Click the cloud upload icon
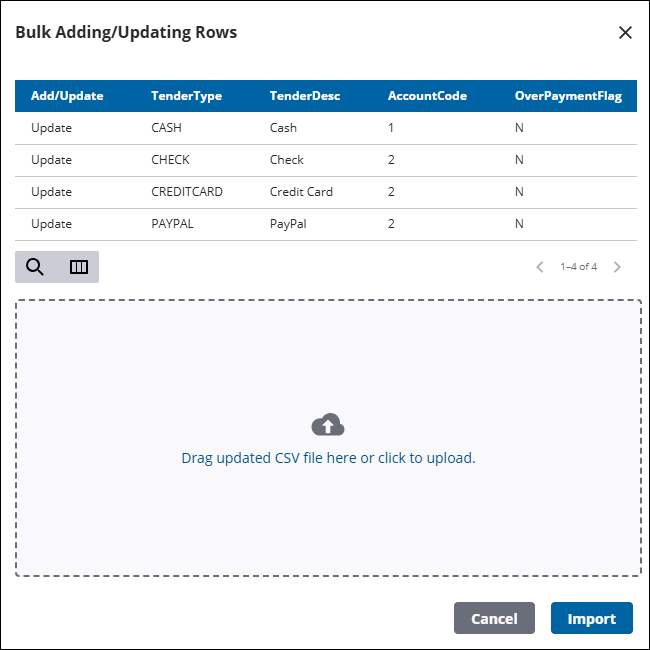This screenshot has width=650, height=650. (x=328, y=425)
